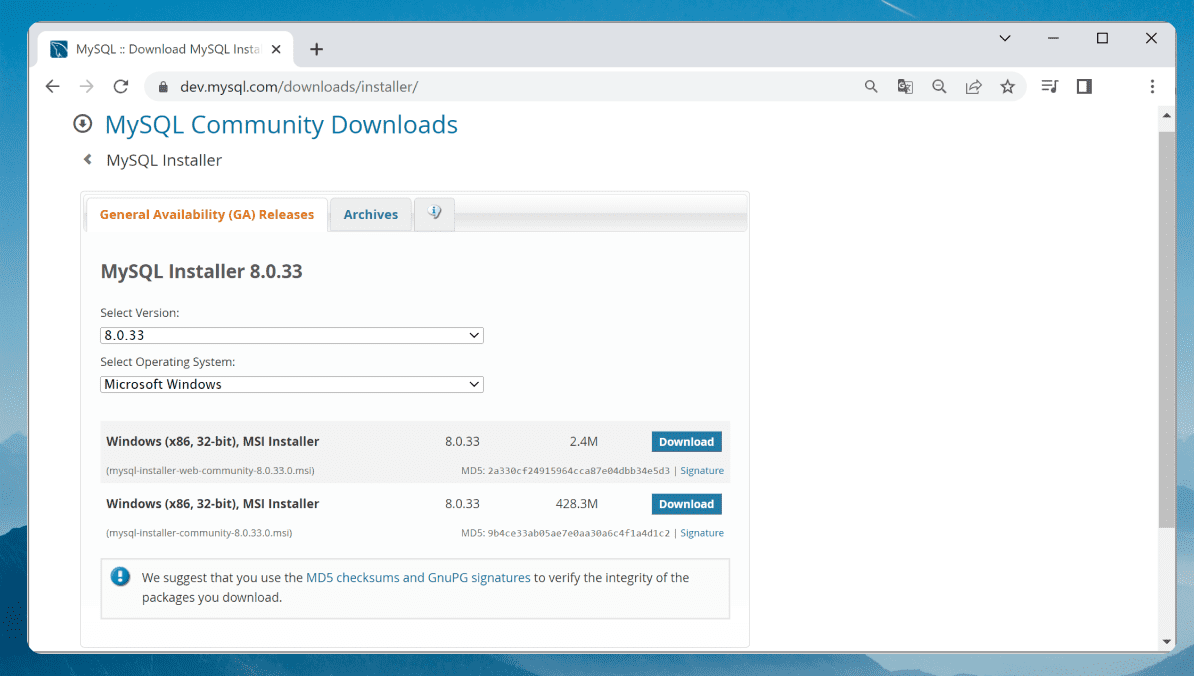This screenshot has height=676, width=1194.
Task: Reload the page with the refresh icon
Action: (121, 86)
